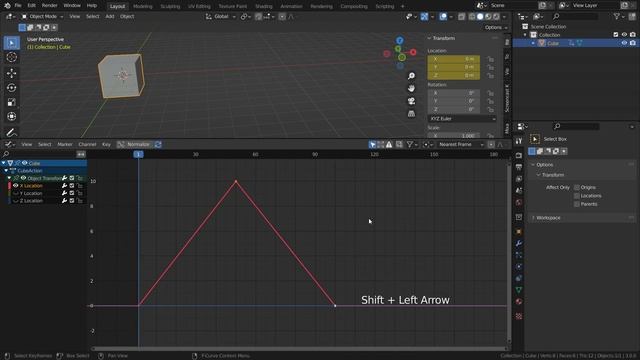Select the X Location channel

tap(31, 186)
